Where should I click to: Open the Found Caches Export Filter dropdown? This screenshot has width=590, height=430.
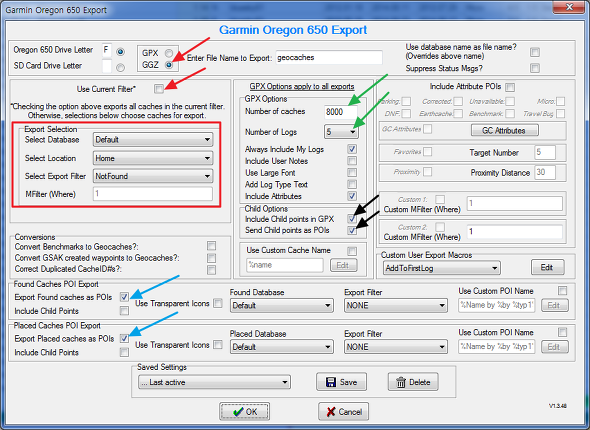pyautogui.click(x=395, y=305)
